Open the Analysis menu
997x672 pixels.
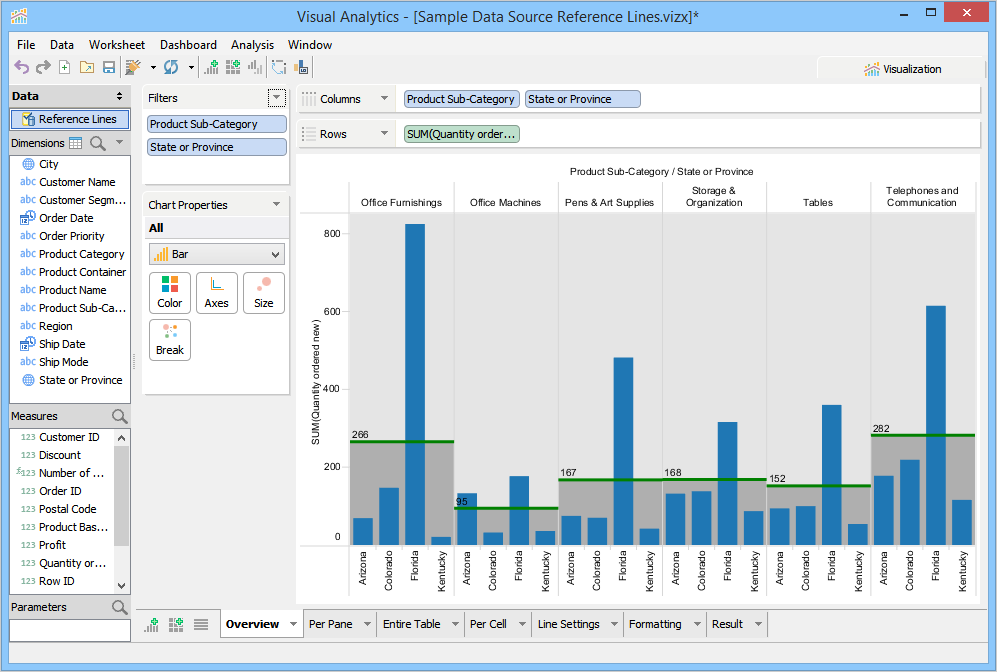point(252,45)
